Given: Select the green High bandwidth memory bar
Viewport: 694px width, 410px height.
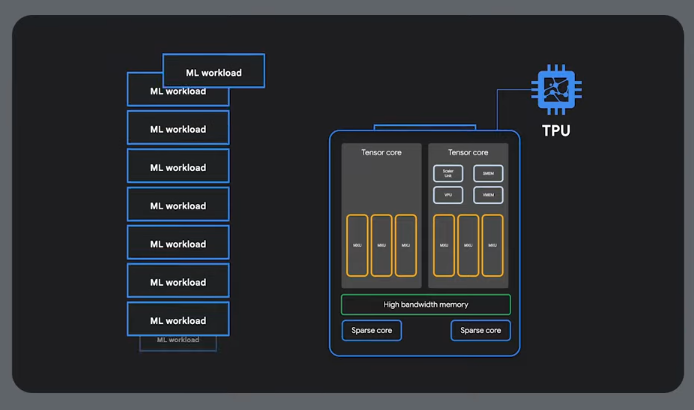Looking at the screenshot, I should 425,304.
